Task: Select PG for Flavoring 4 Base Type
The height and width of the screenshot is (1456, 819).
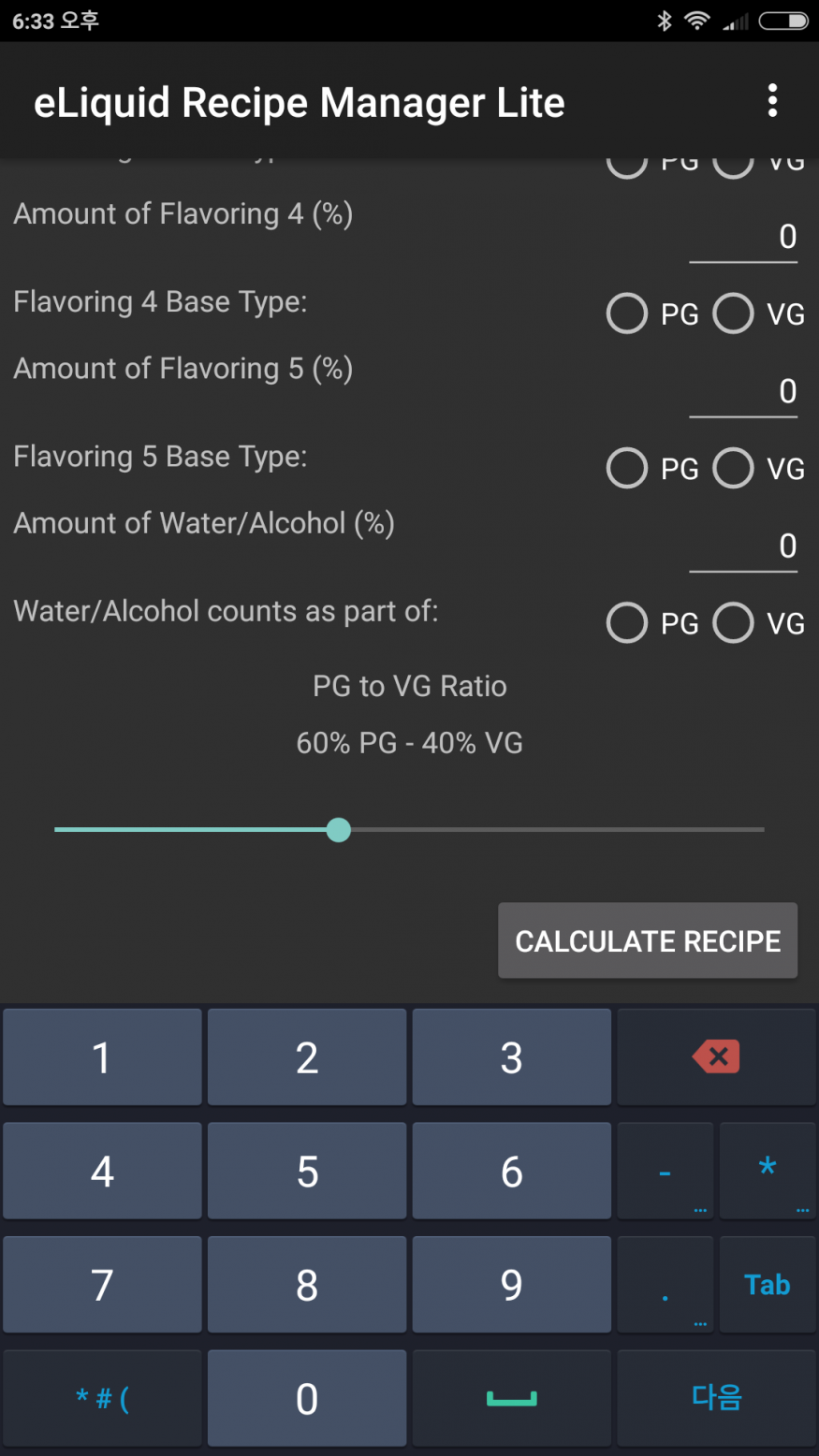Action: pyautogui.click(x=652, y=313)
